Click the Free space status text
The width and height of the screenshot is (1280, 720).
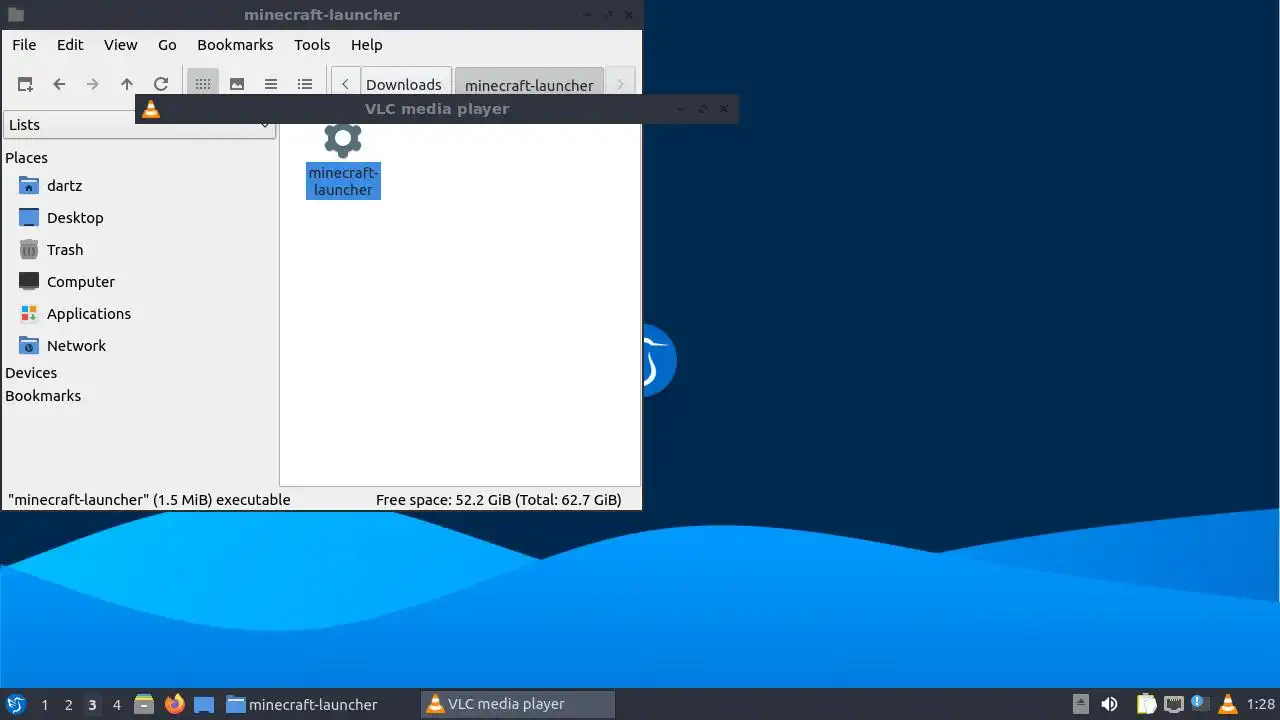498,500
